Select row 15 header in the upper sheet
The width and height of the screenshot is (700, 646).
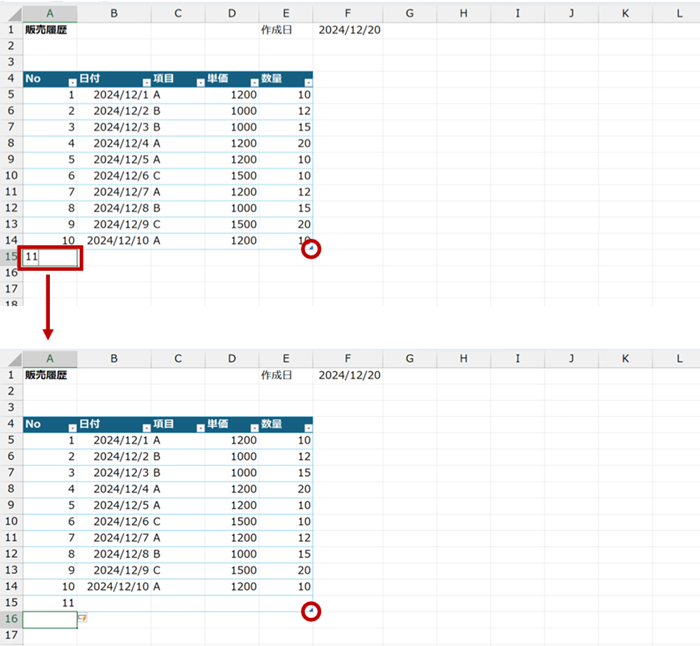click(x=11, y=257)
